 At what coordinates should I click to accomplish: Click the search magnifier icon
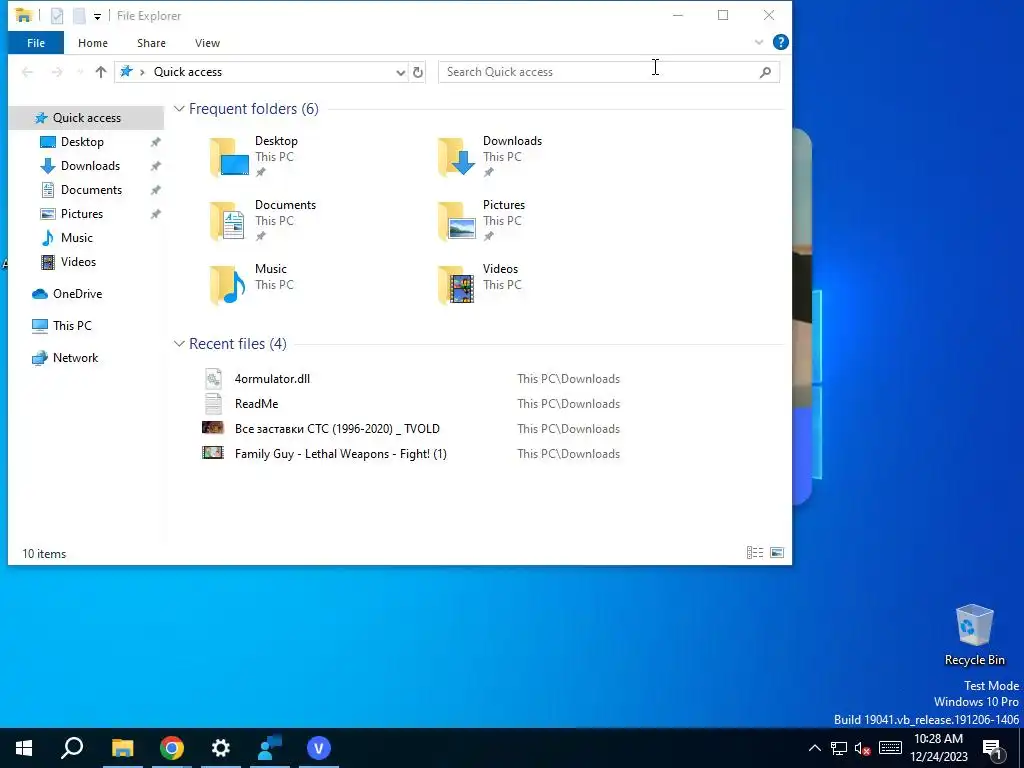click(765, 72)
